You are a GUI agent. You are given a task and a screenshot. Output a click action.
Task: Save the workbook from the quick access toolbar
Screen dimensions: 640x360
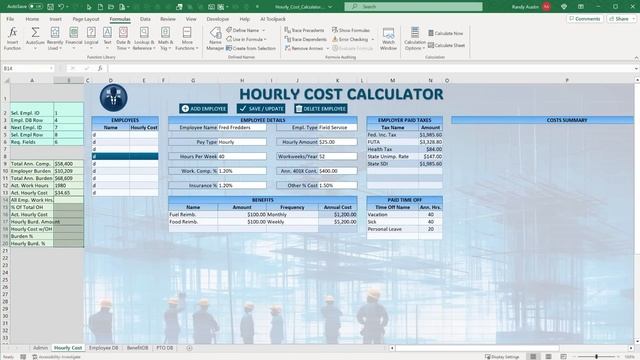coord(51,7)
